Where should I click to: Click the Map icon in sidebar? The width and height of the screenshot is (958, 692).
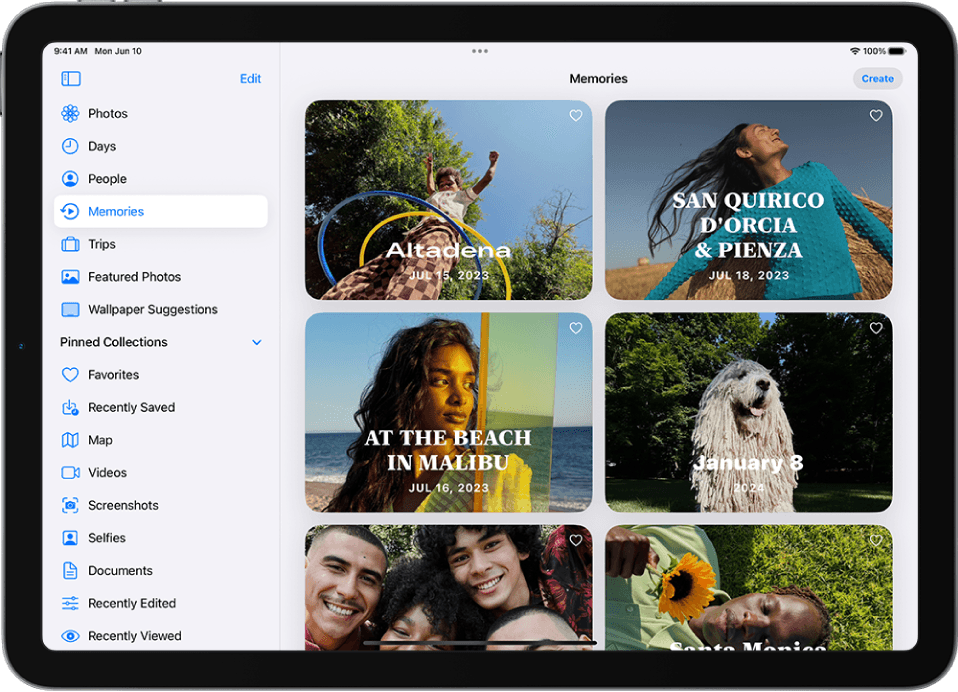pyautogui.click(x=70, y=440)
